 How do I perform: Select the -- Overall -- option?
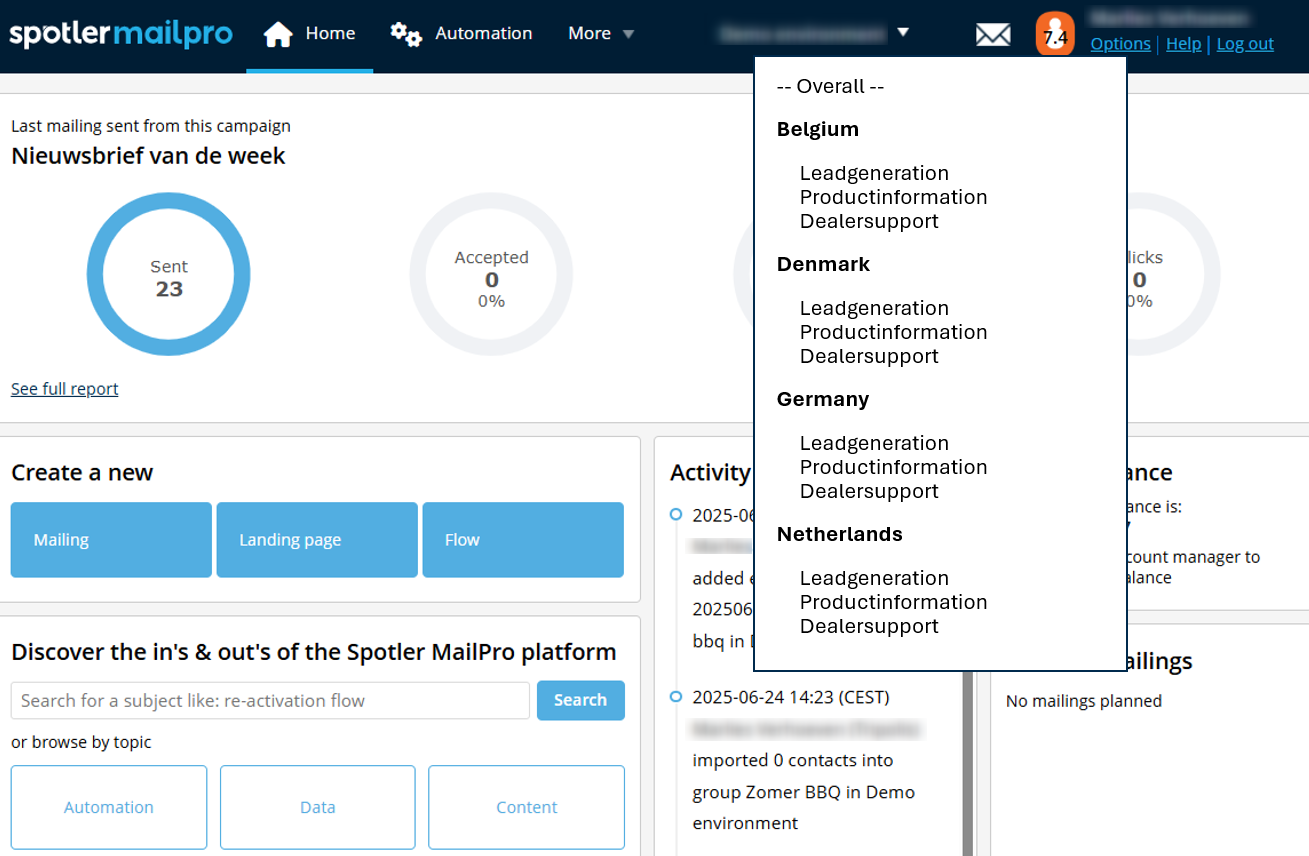pyautogui.click(x=830, y=87)
